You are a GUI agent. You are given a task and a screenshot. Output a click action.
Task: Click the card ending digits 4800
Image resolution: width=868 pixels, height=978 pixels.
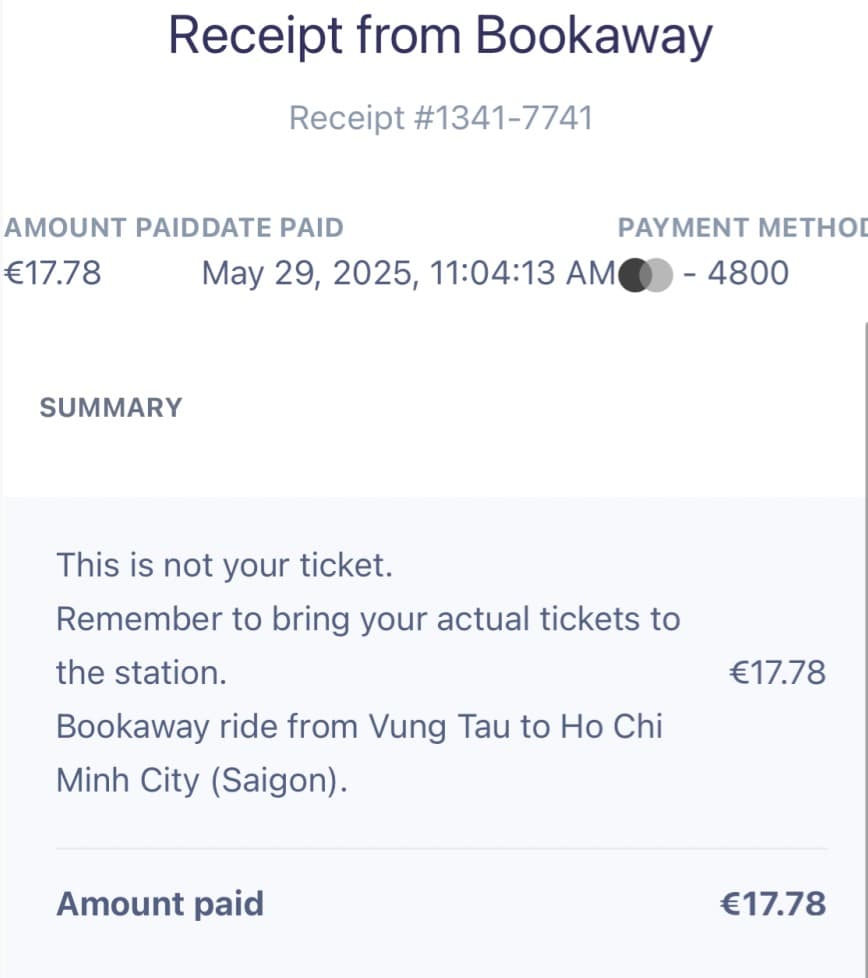click(x=747, y=273)
